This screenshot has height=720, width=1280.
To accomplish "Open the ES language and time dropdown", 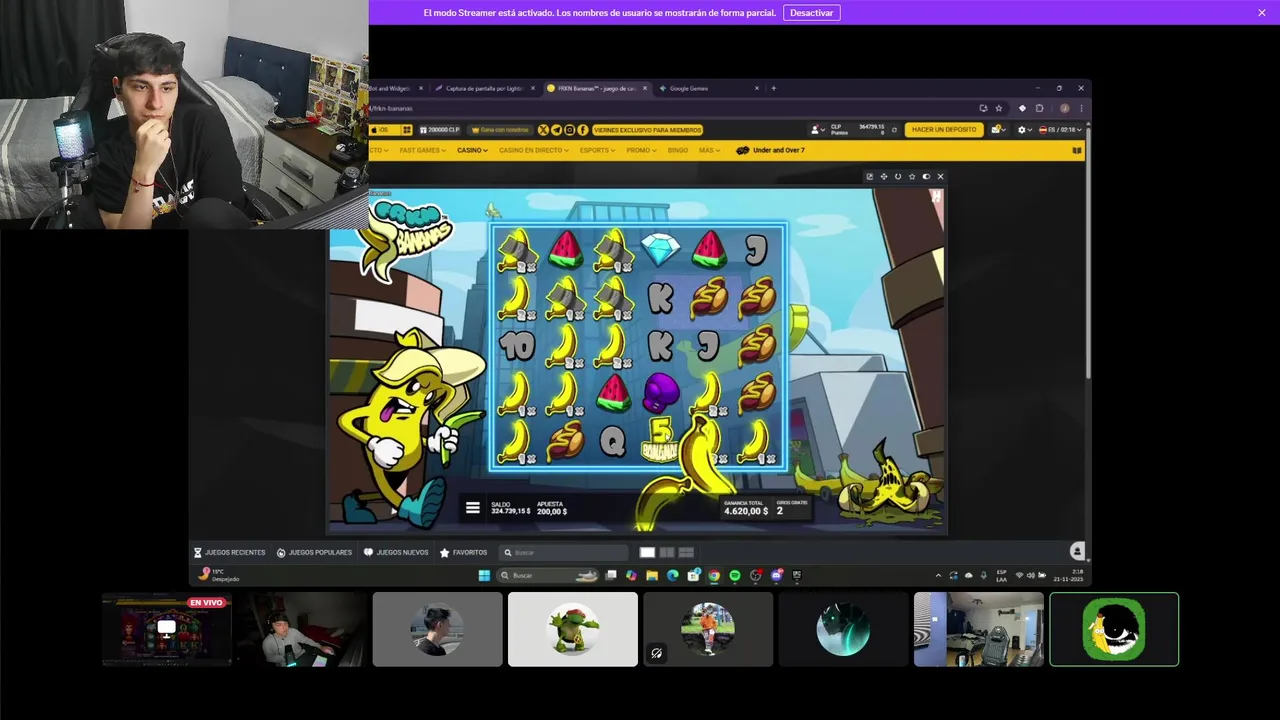I will [x=1060, y=130].
